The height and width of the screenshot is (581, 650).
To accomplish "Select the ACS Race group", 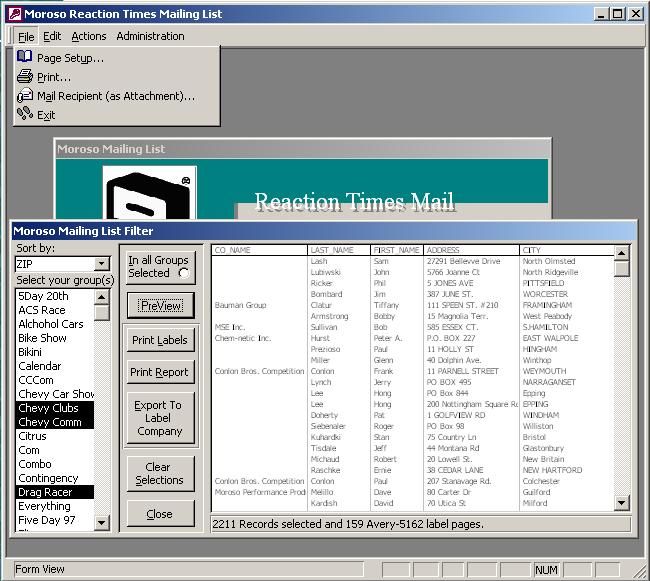I will click(56, 310).
